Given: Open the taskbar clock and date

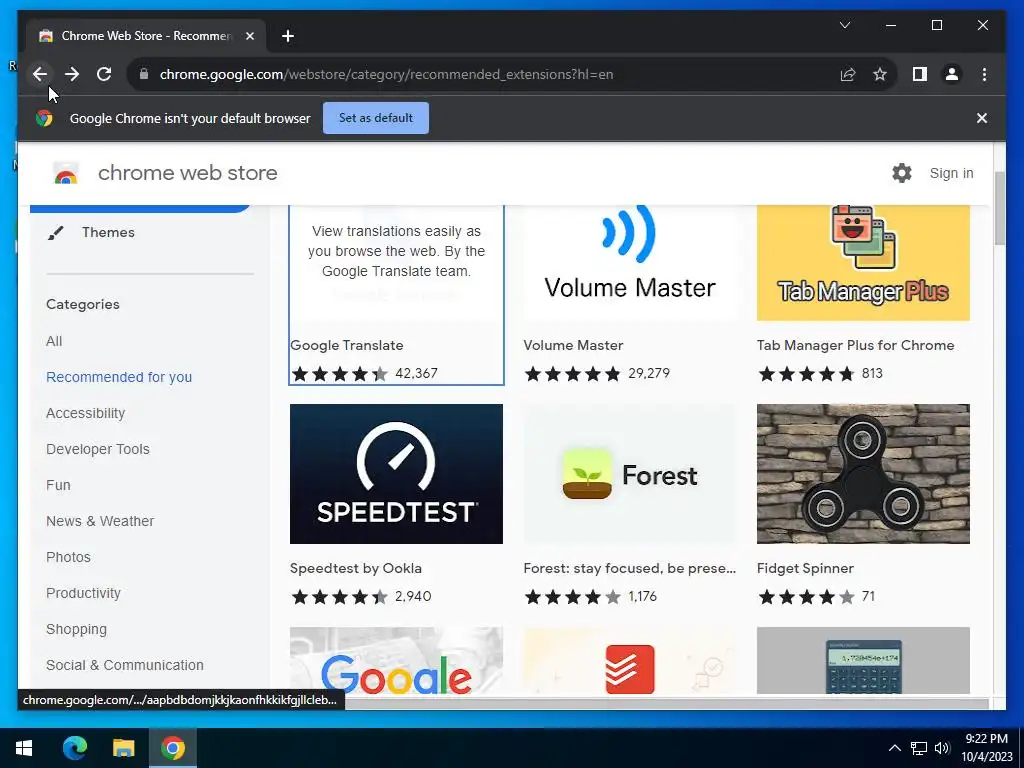Looking at the screenshot, I should point(986,748).
